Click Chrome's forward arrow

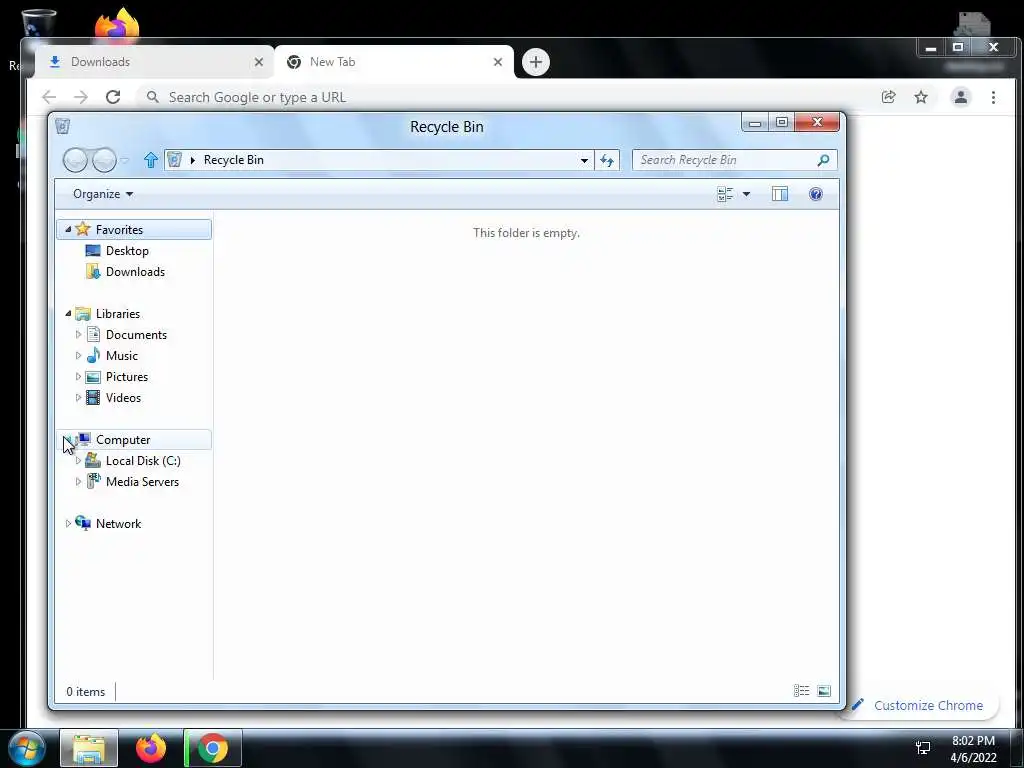[x=80, y=97]
